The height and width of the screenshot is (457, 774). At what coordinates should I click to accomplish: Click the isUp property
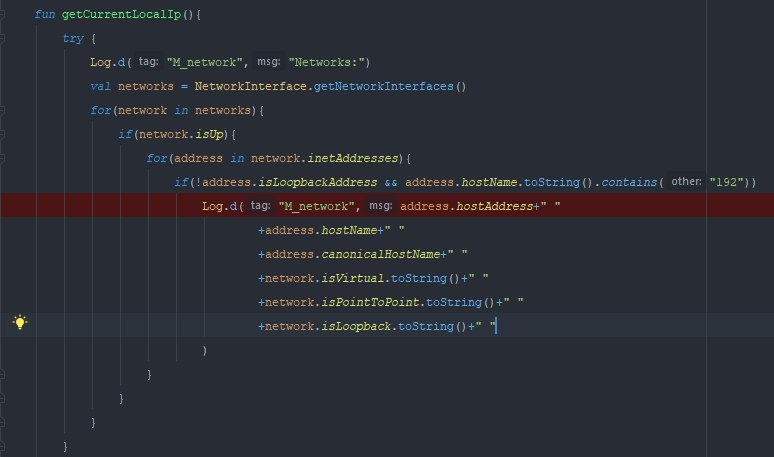click(x=209, y=134)
